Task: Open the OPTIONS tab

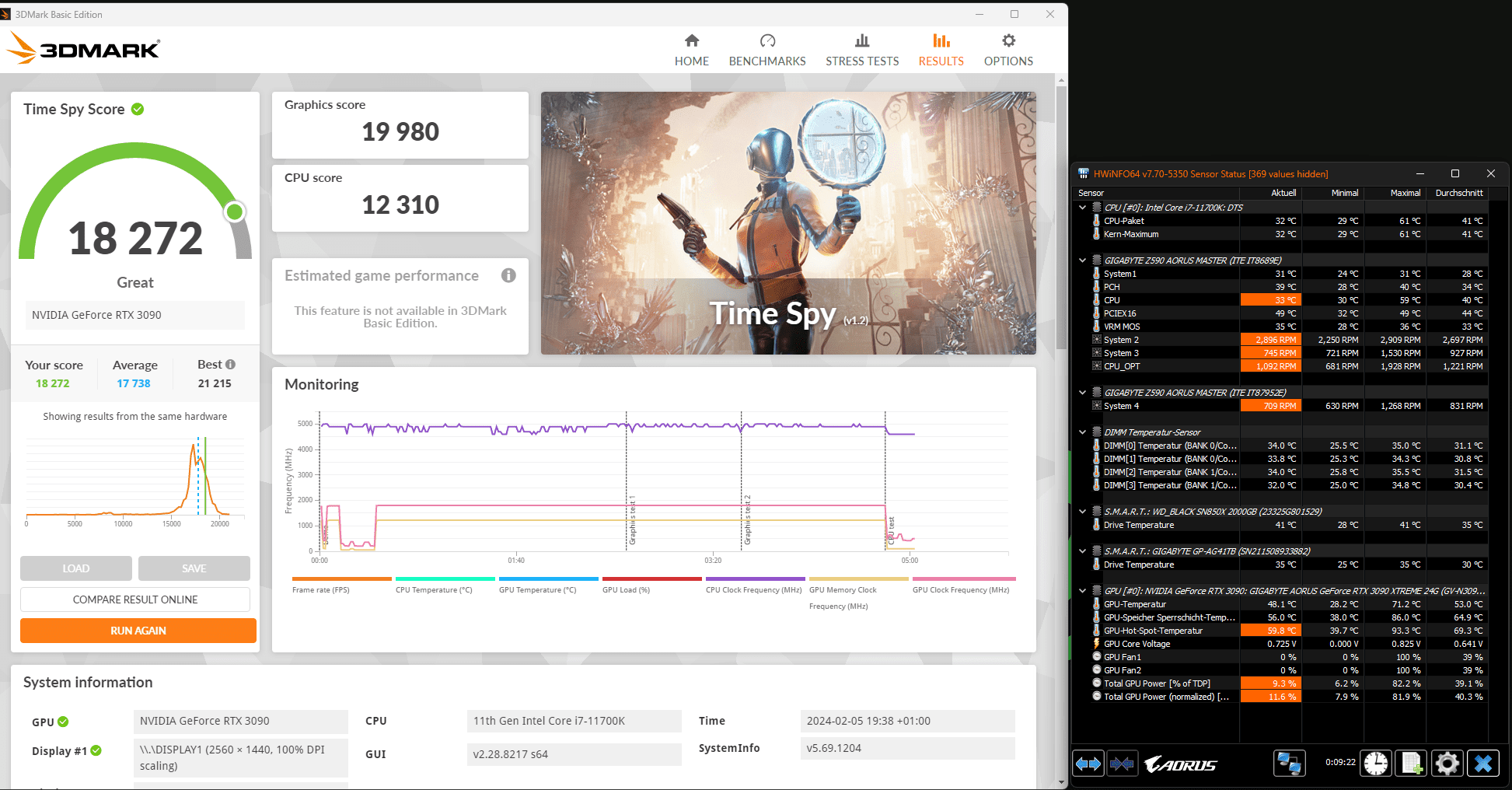Action: point(1008,51)
